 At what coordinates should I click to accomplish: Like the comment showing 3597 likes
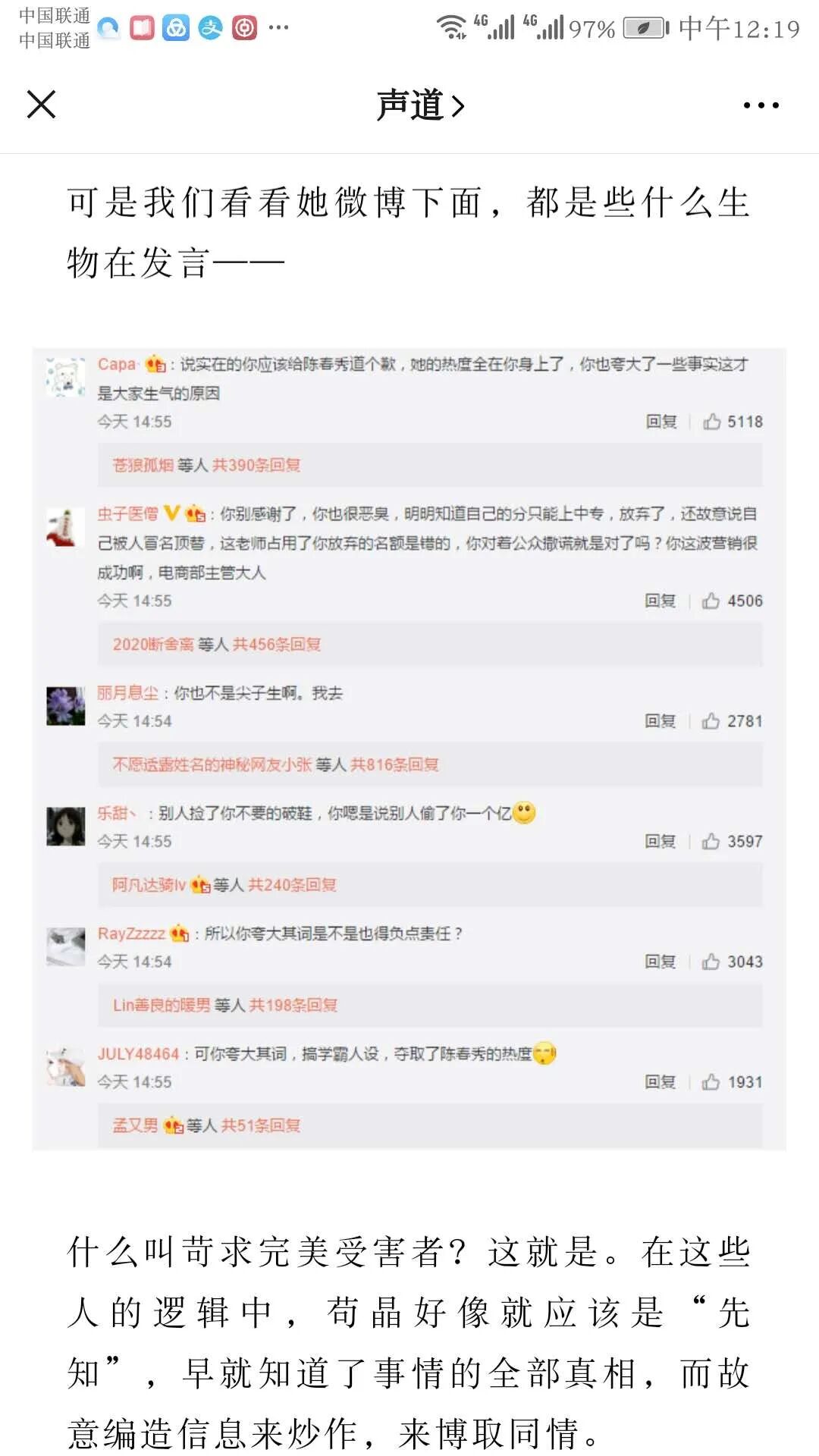pos(711,842)
